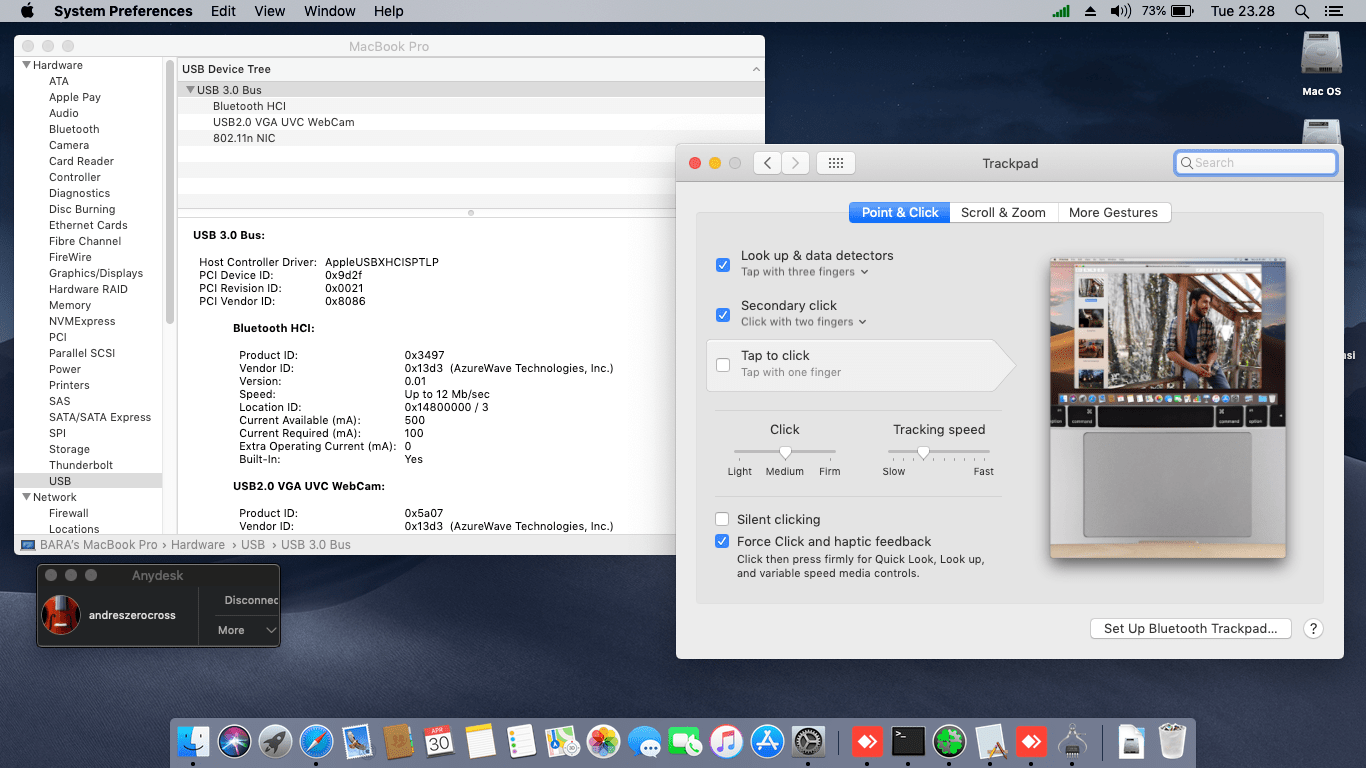Open the show all preferences grid icon

tap(835, 162)
